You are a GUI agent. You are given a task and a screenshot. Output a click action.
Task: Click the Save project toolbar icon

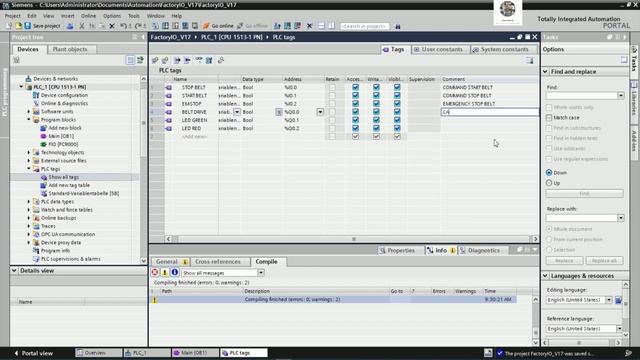[x=27, y=26]
